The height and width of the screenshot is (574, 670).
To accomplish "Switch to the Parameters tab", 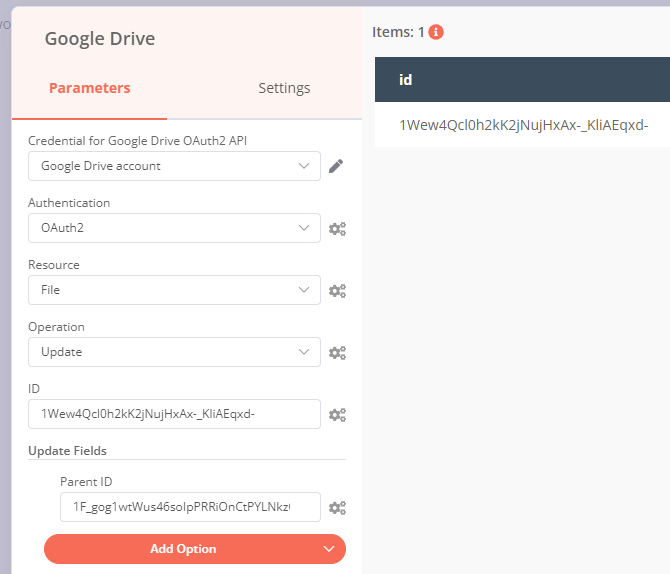I will pyautogui.click(x=90, y=88).
